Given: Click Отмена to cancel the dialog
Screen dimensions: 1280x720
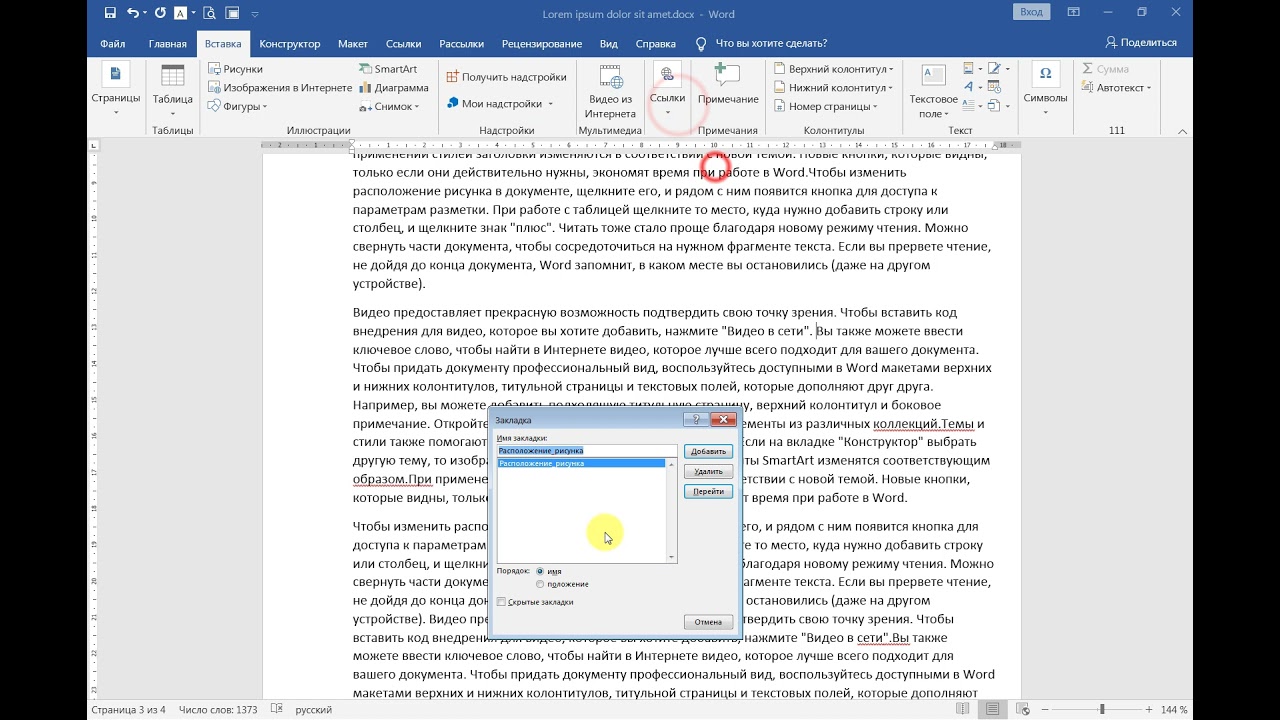Looking at the screenshot, I should pos(709,622).
